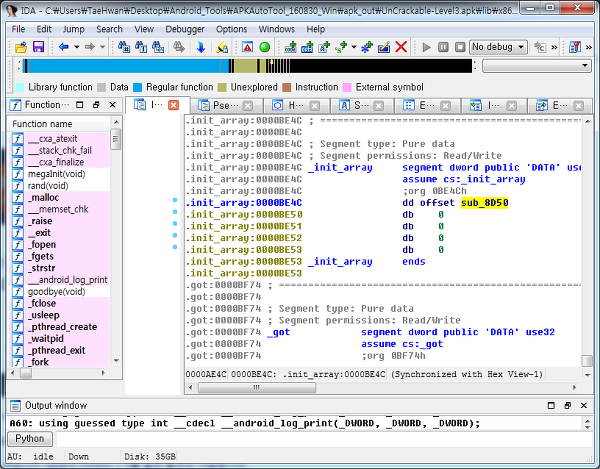Click the Function name column header
The height and width of the screenshot is (469, 600).
pyautogui.click(x=61, y=124)
